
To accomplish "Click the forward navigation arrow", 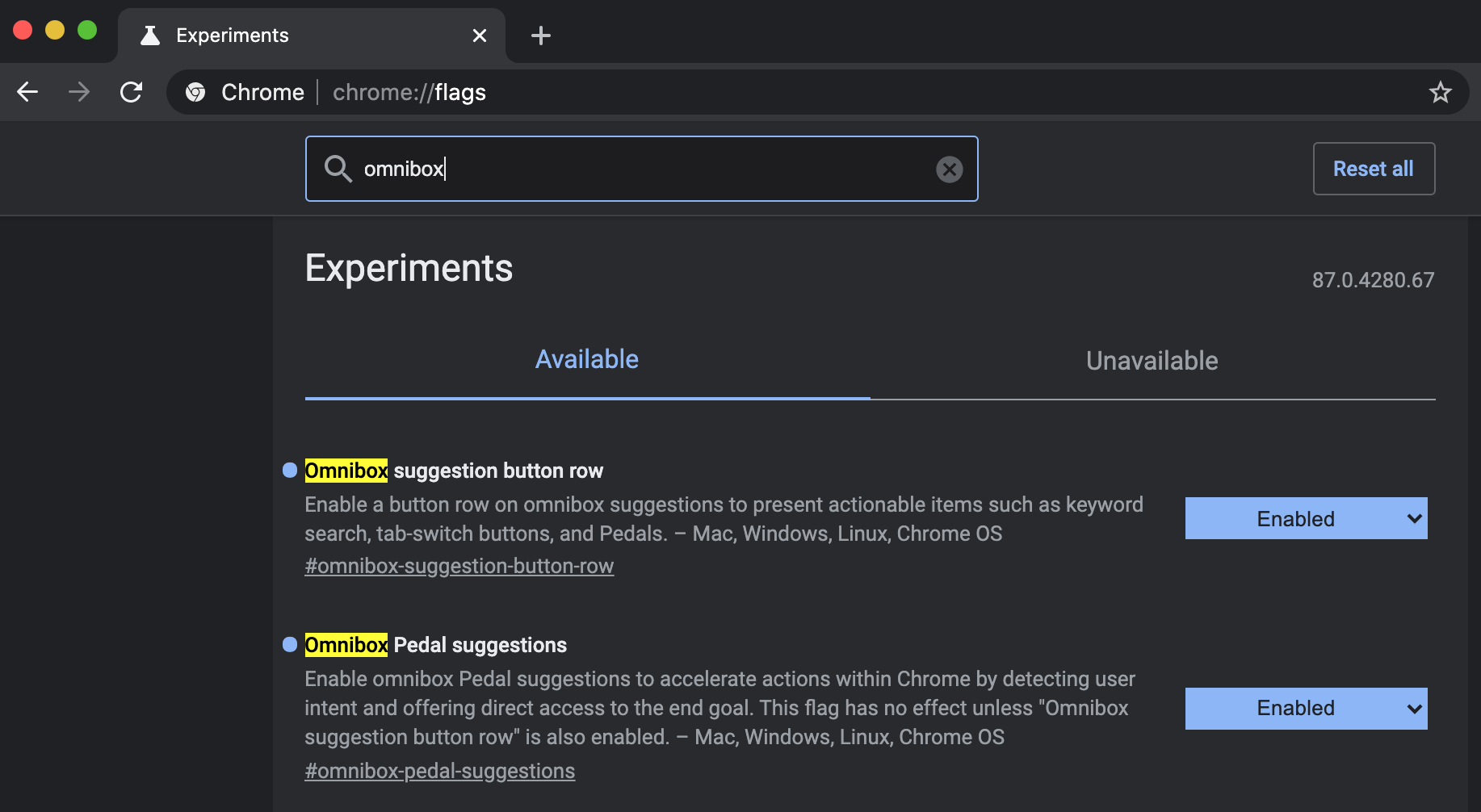I will pos(79,92).
